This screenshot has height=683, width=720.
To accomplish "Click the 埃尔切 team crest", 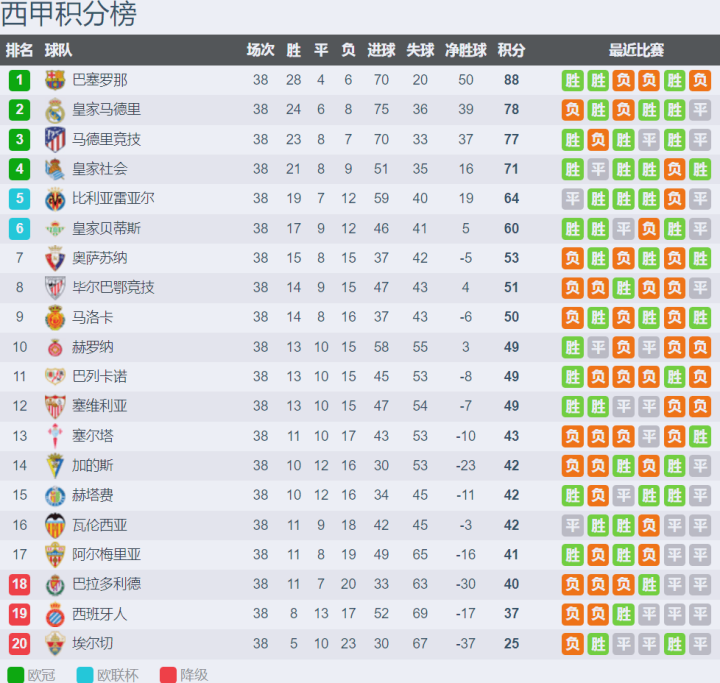I will [x=55, y=644].
